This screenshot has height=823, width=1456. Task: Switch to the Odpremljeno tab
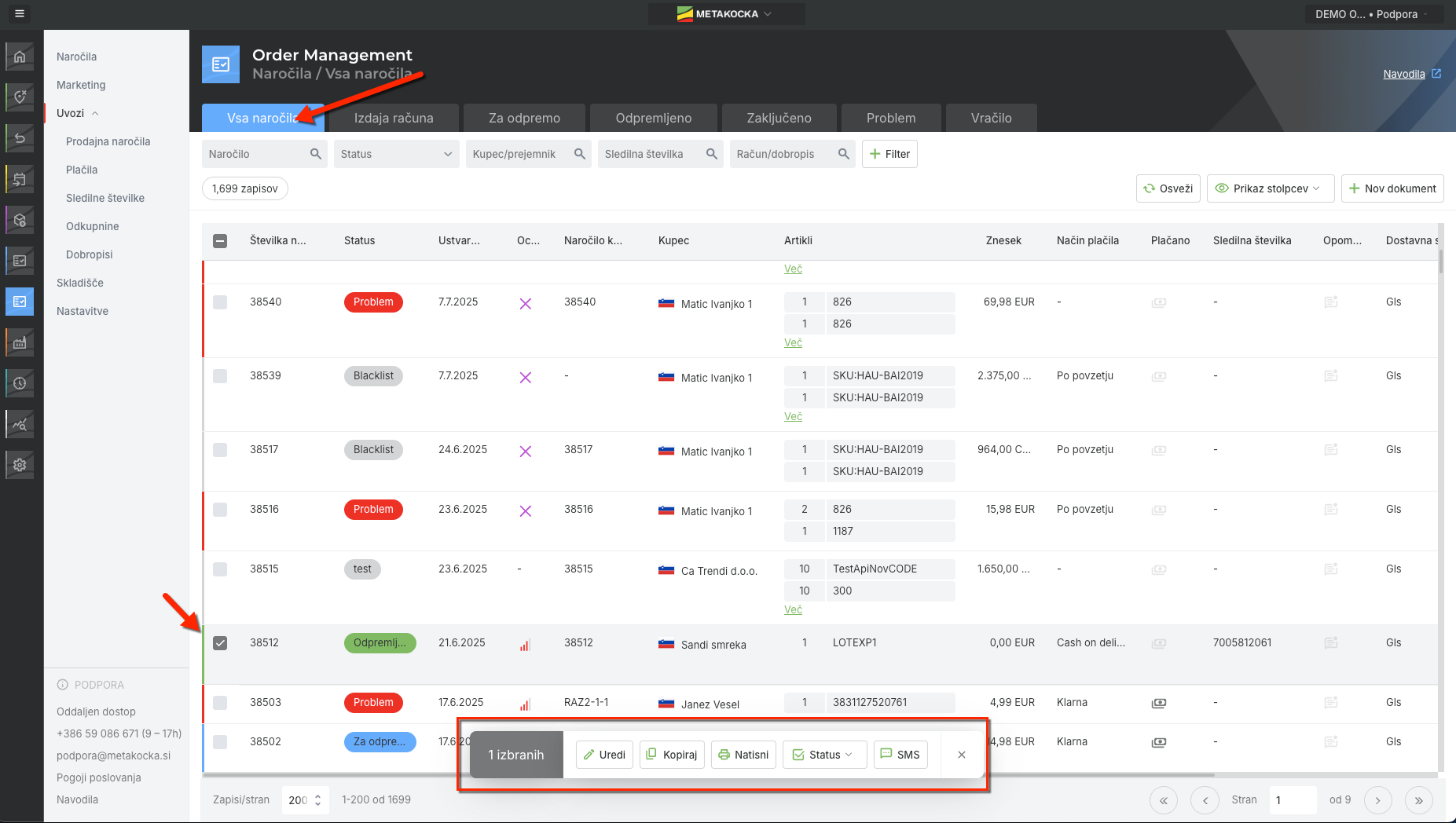point(654,118)
